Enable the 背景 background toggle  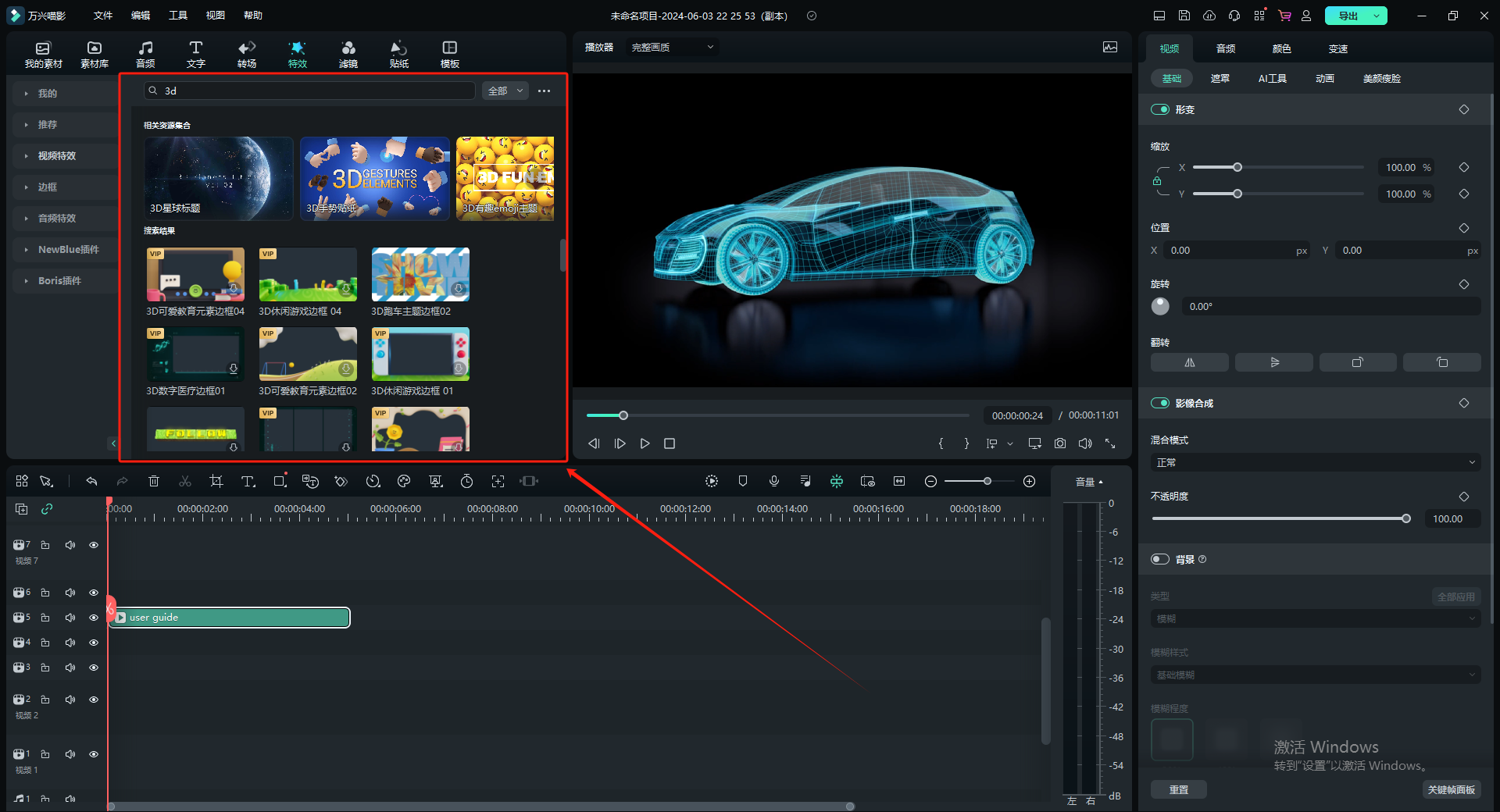coord(1159,560)
